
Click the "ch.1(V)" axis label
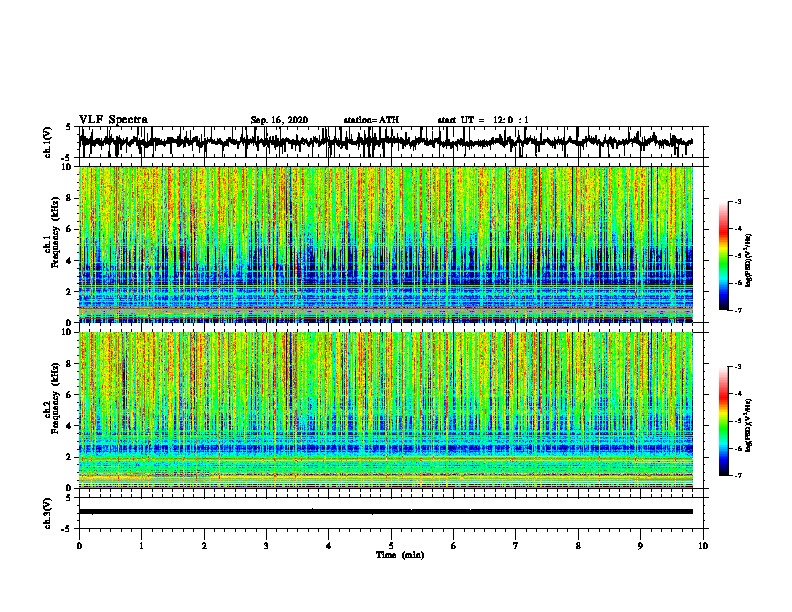coord(48,142)
